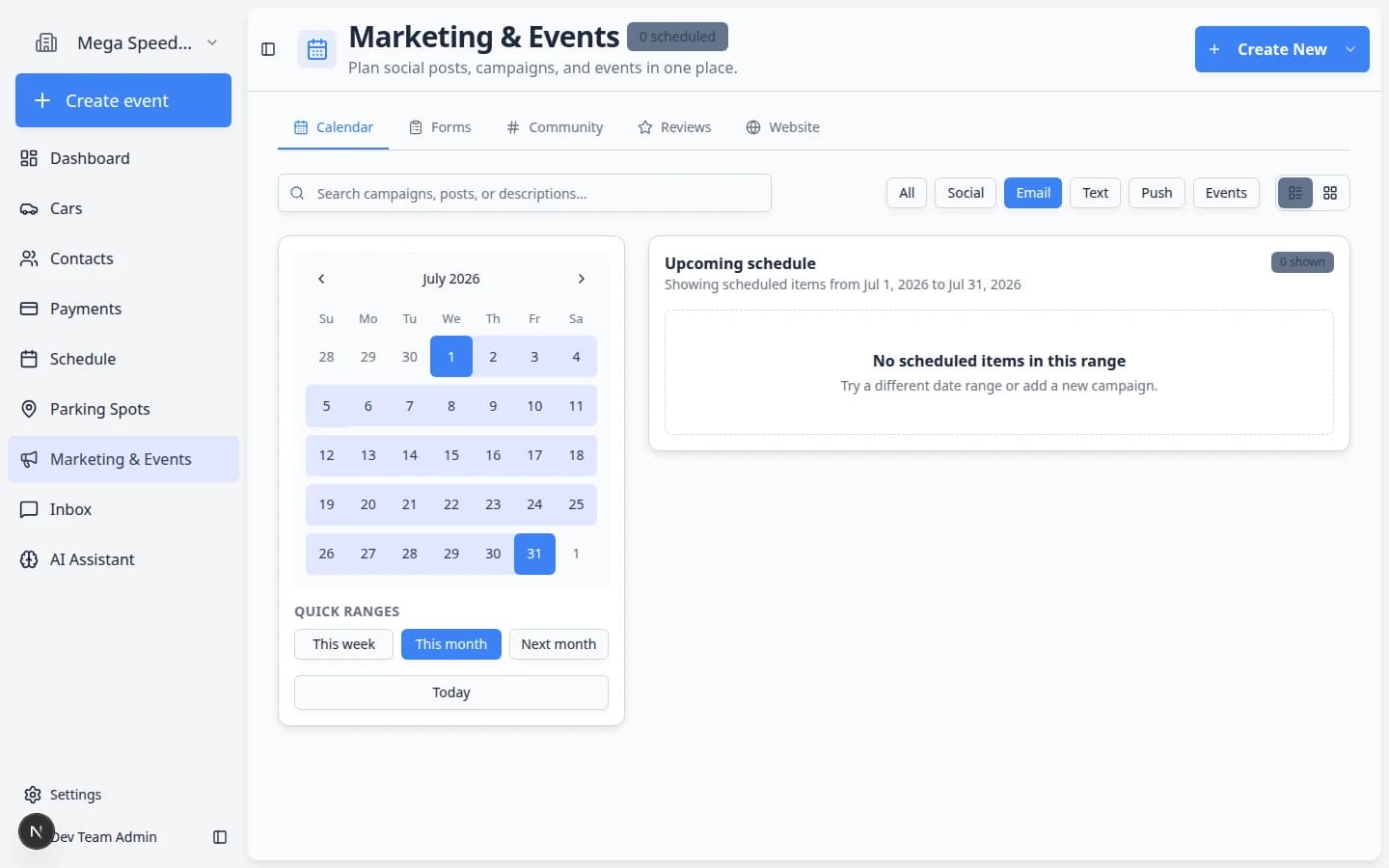Click the search magnifier icon
The image size is (1389, 868).
click(x=297, y=193)
